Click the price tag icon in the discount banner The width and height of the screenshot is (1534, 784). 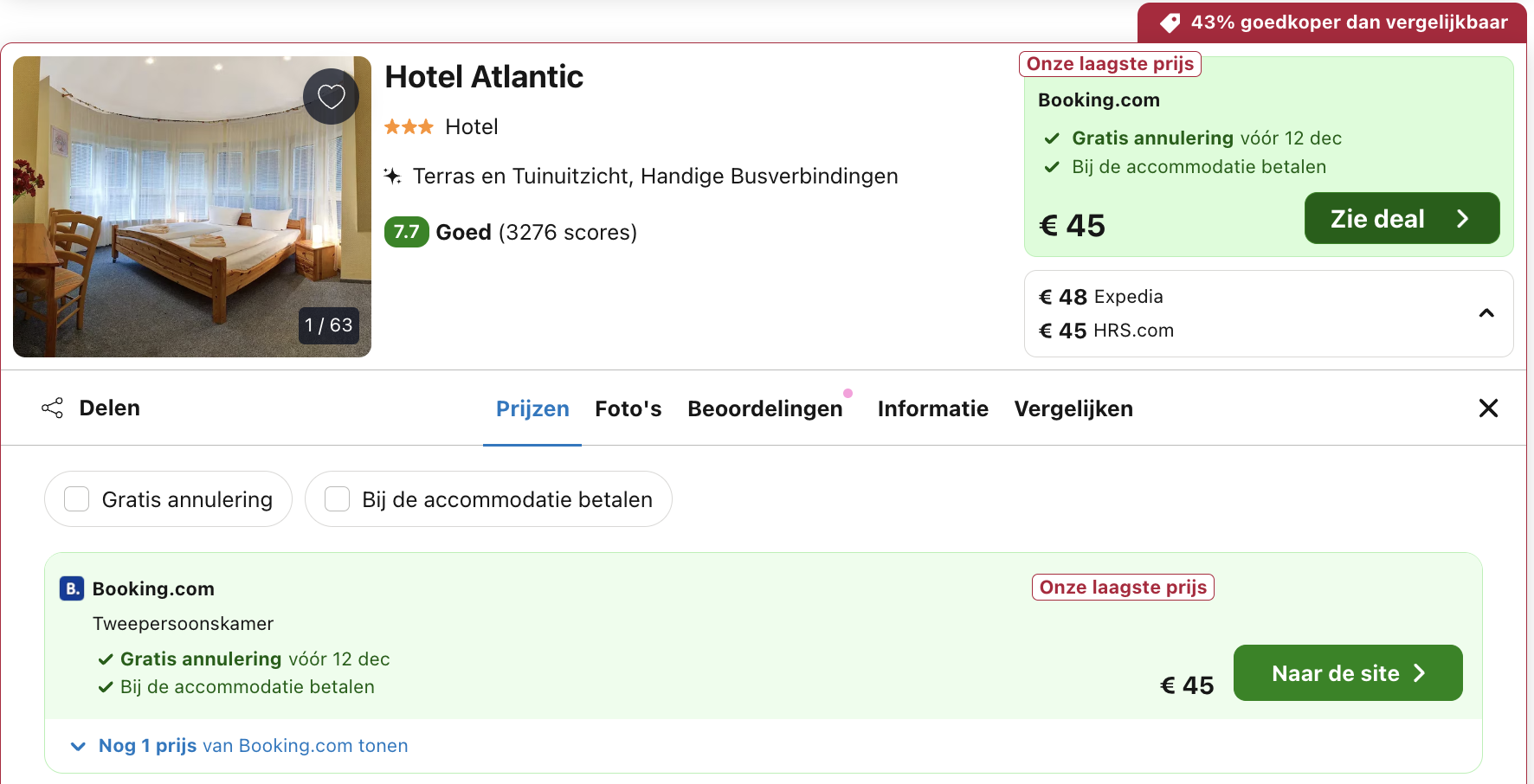point(1170,22)
